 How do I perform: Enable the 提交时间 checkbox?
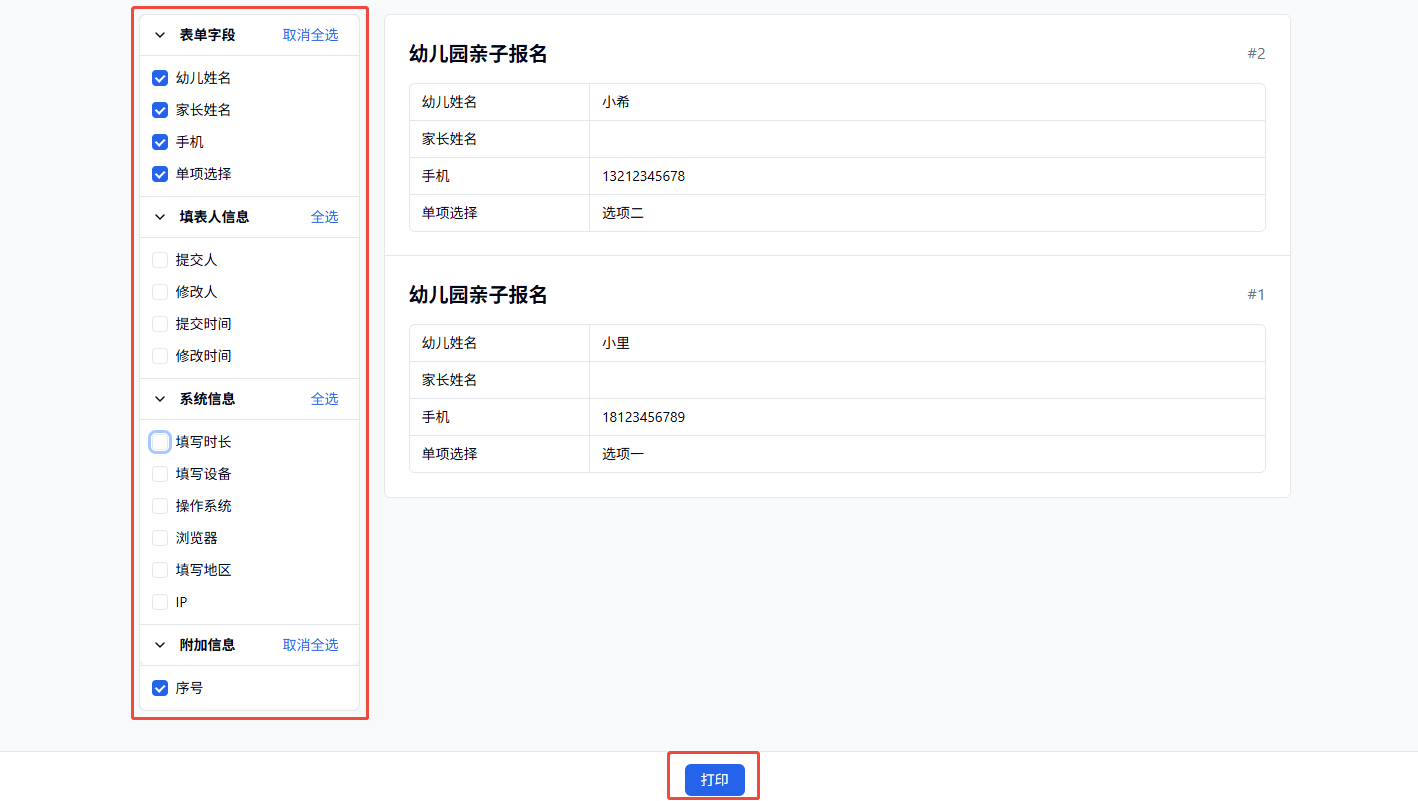[x=160, y=324]
